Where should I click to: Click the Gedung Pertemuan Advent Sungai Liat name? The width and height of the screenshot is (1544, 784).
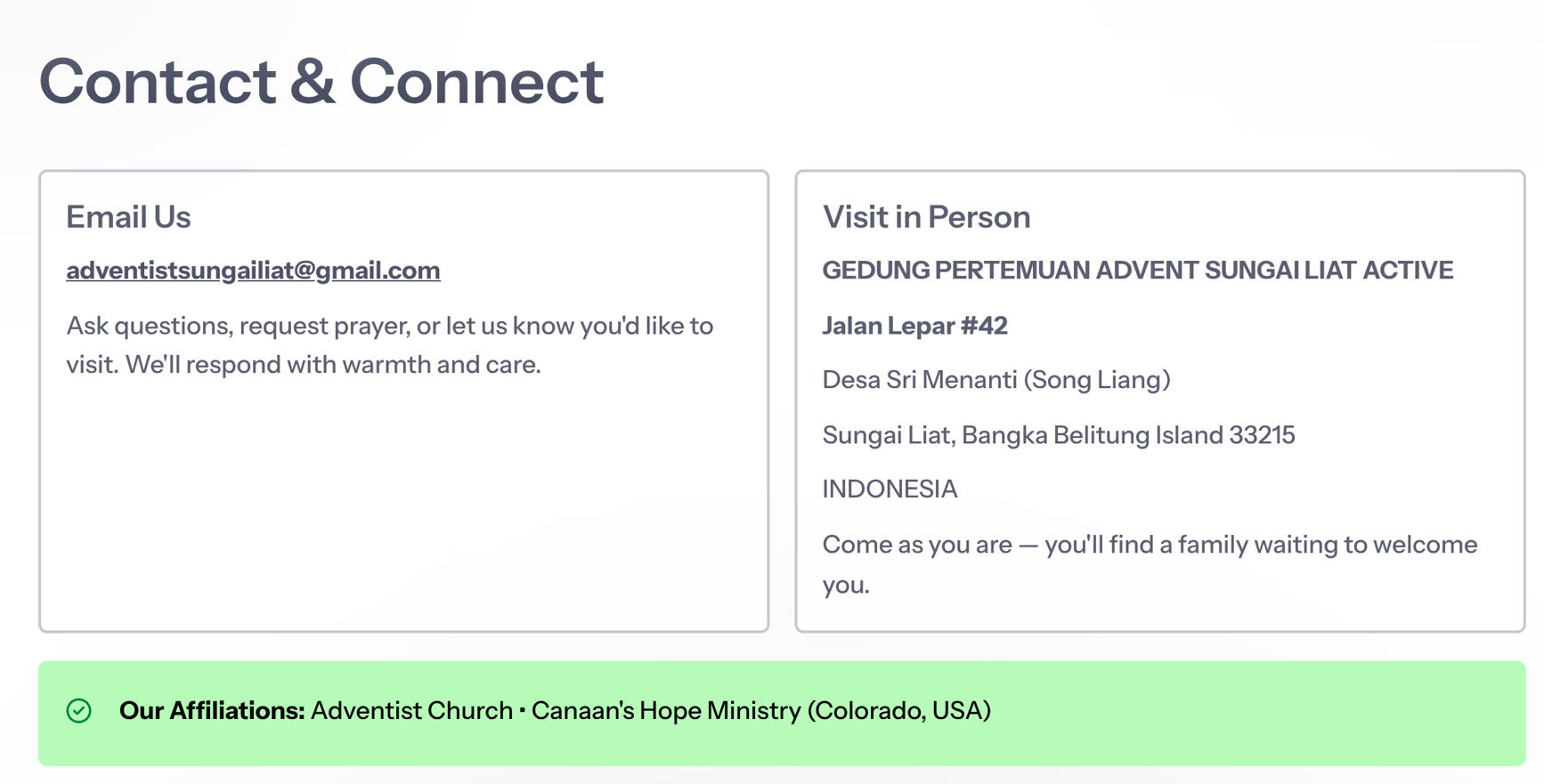tap(1137, 271)
